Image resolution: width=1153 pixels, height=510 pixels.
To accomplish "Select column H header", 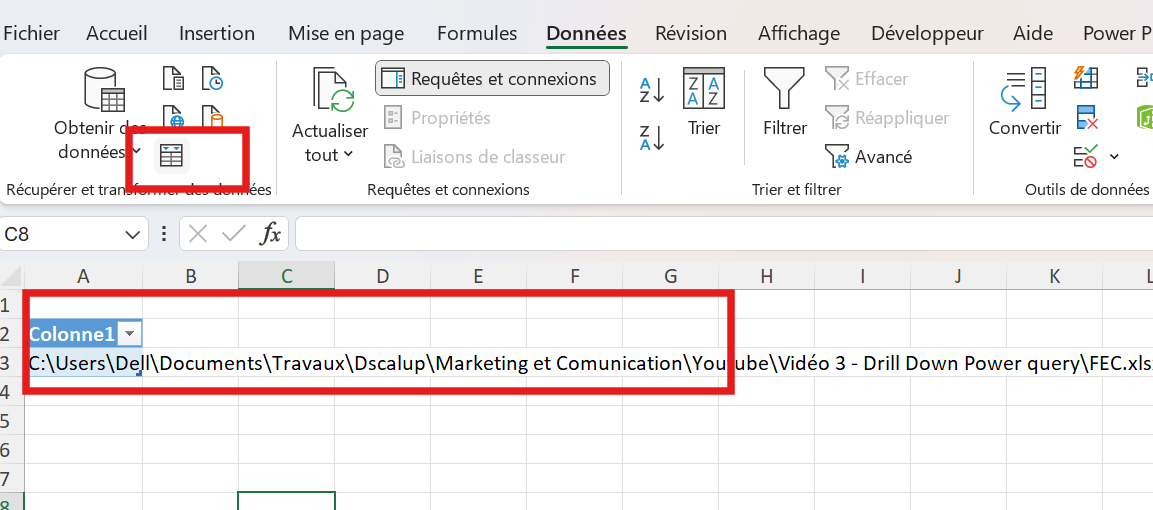I will coord(766,276).
